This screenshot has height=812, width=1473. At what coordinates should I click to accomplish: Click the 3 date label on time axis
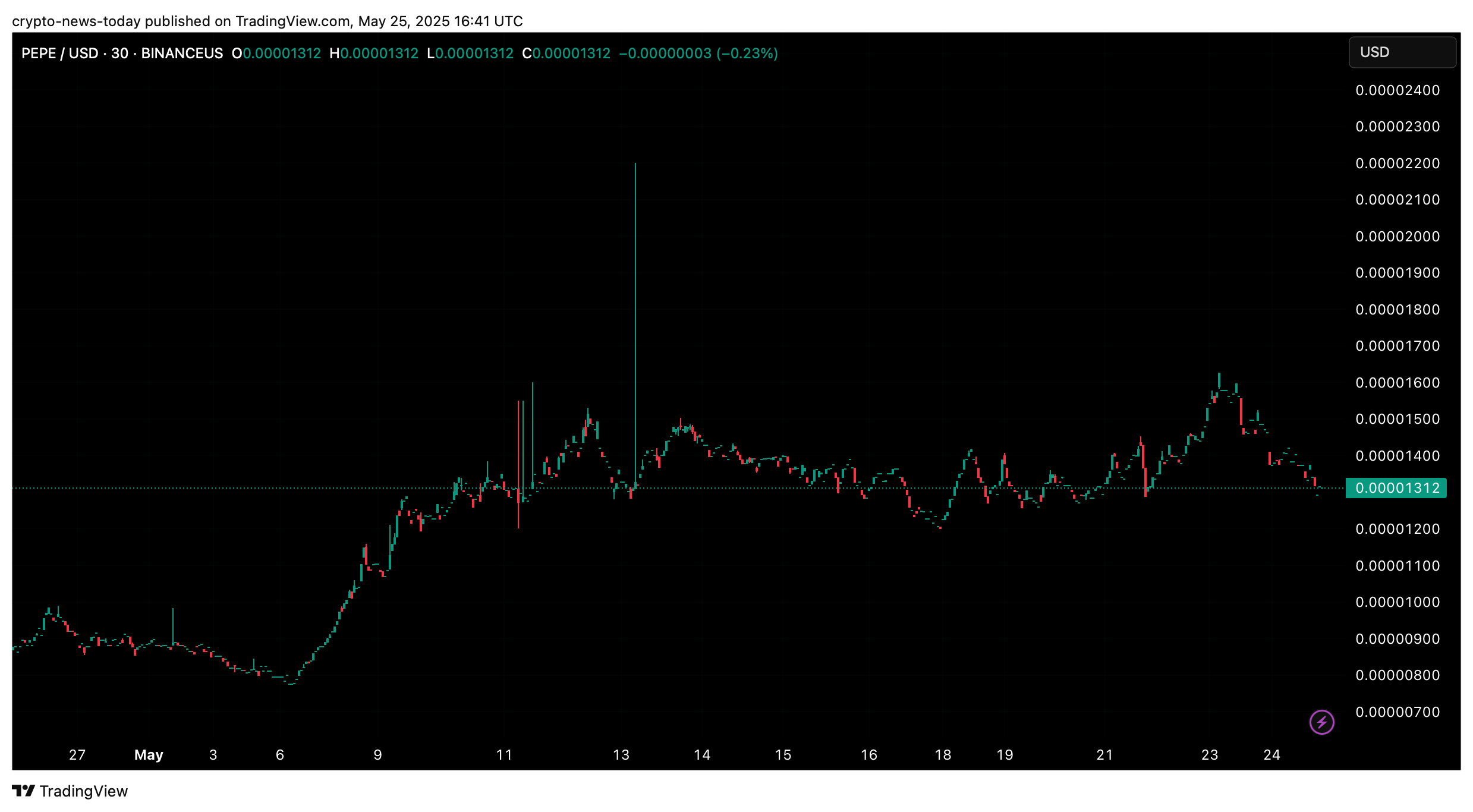[x=213, y=755]
